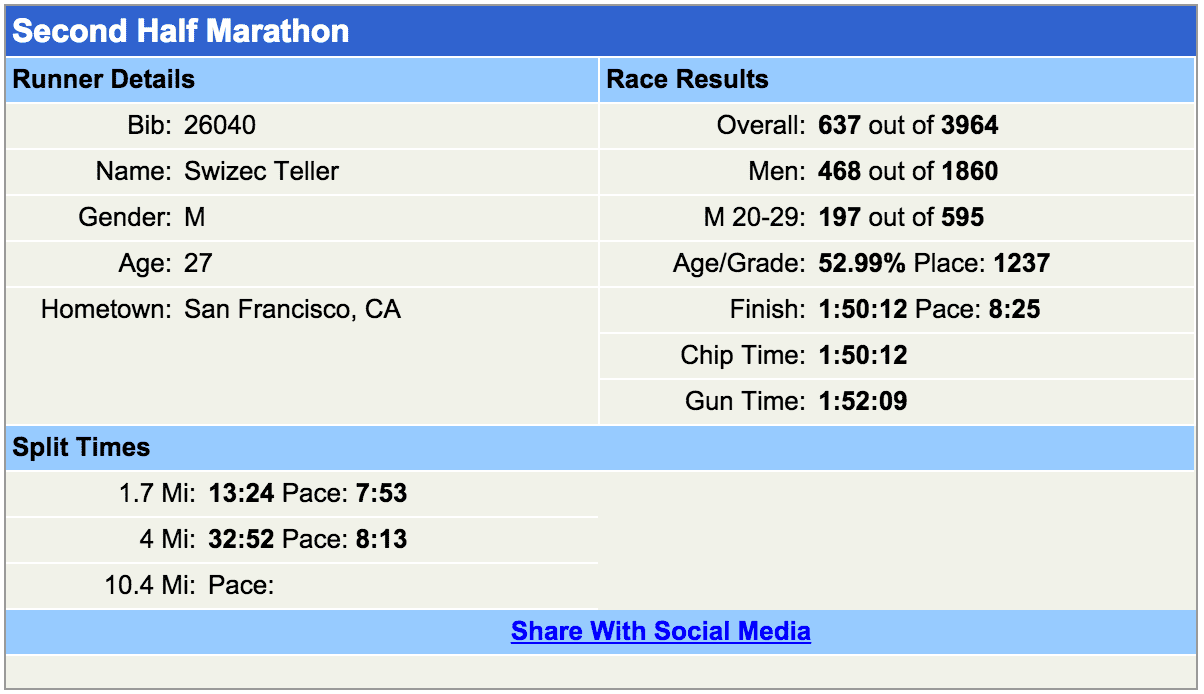Click the hometown San Francisco, CA

292,309
